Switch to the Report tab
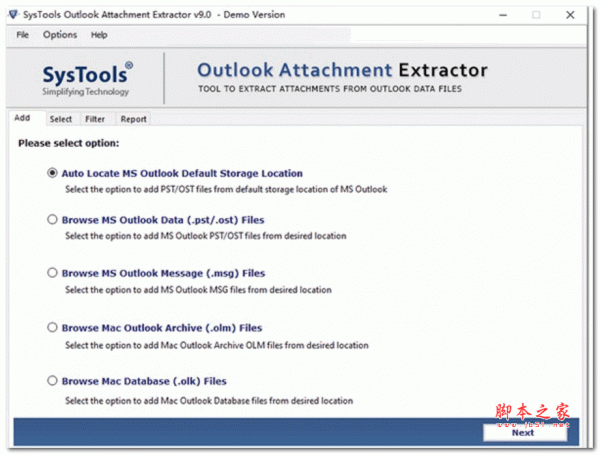600x455 pixels. 134,119
